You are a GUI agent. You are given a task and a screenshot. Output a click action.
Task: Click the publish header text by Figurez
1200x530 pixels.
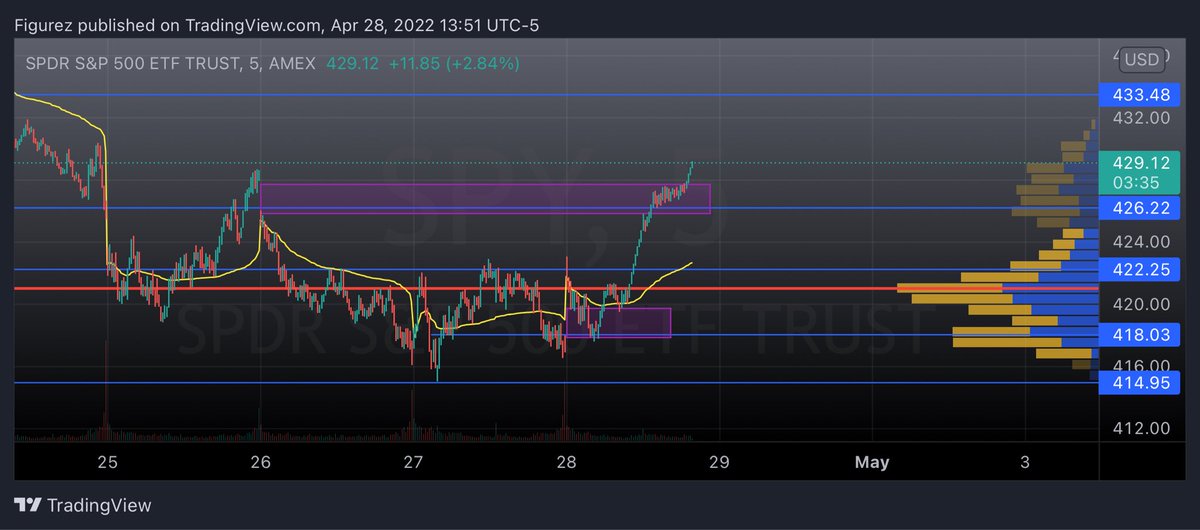277,25
